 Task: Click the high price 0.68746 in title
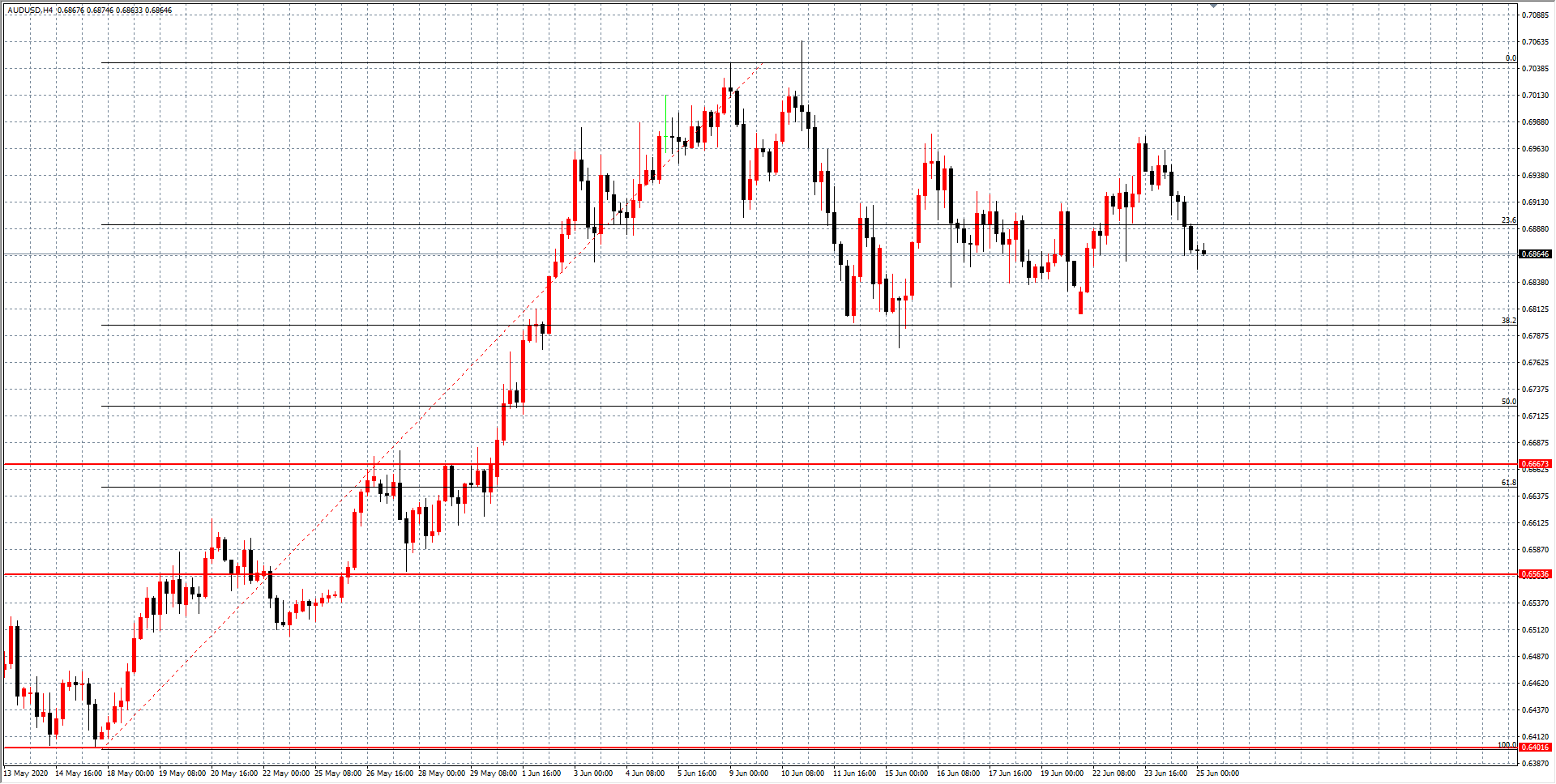point(100,11)
